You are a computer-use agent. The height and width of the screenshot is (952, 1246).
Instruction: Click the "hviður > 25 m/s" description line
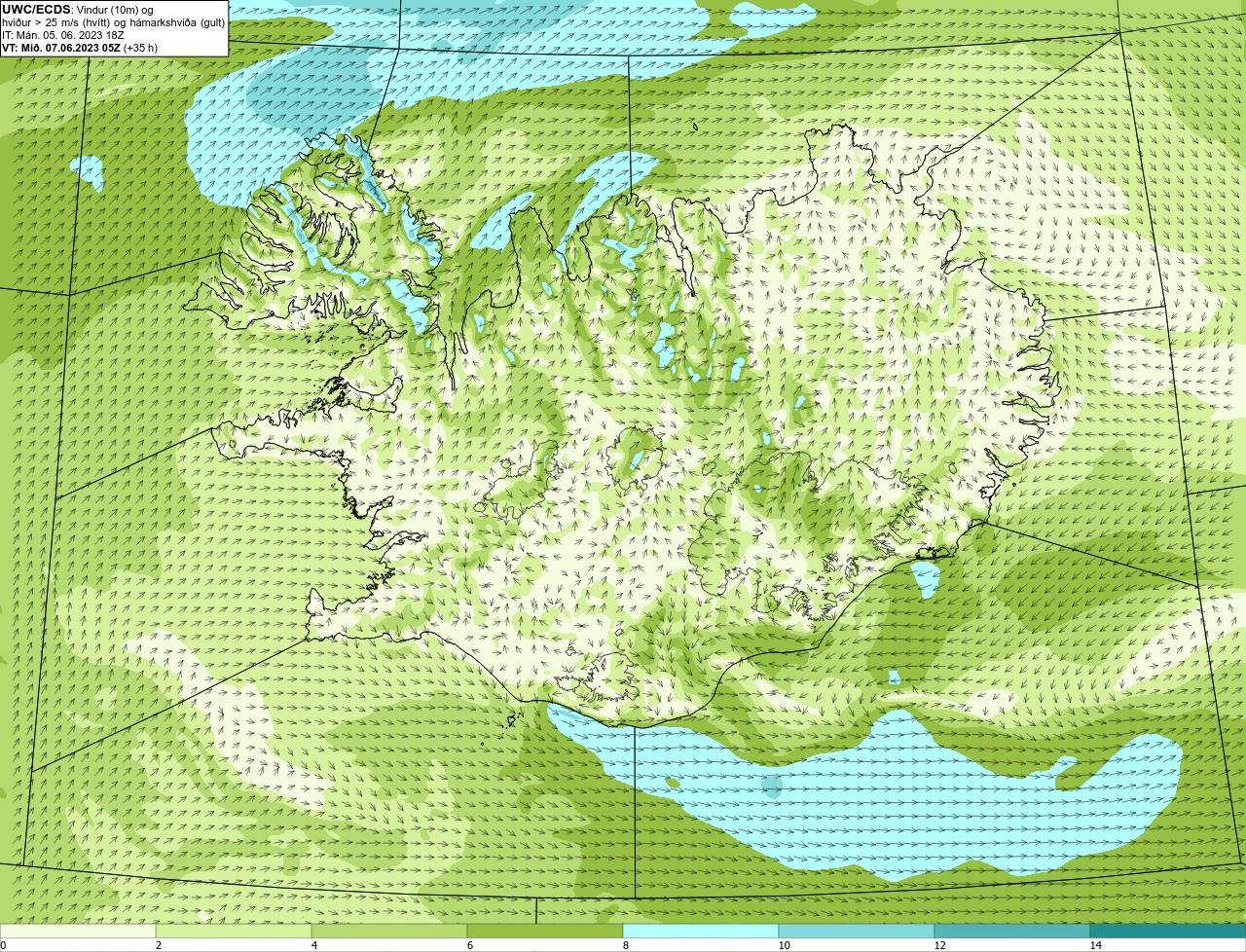click(114, 22)
